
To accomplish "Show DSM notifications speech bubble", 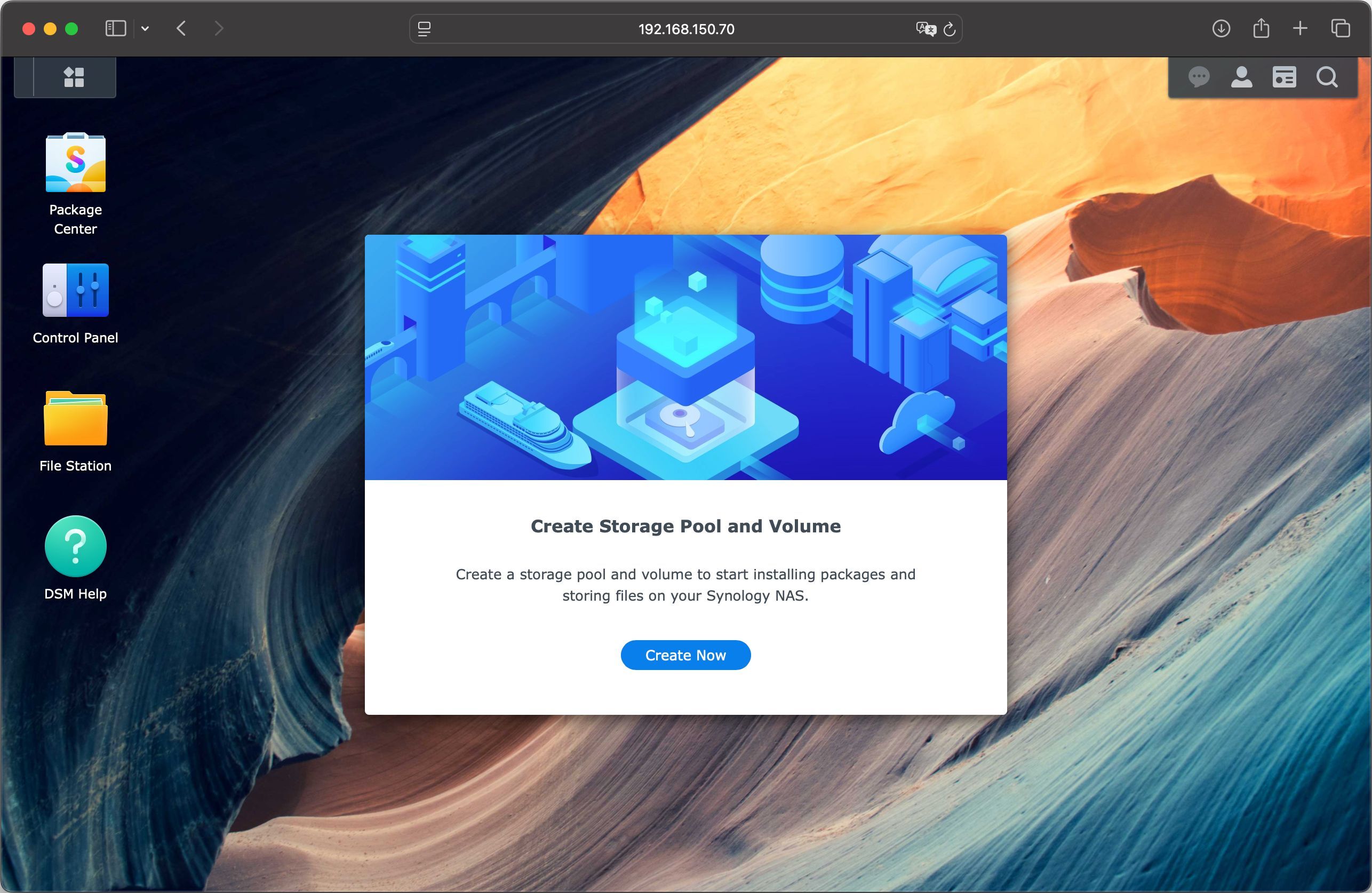I will click(x=1199, y=77).
